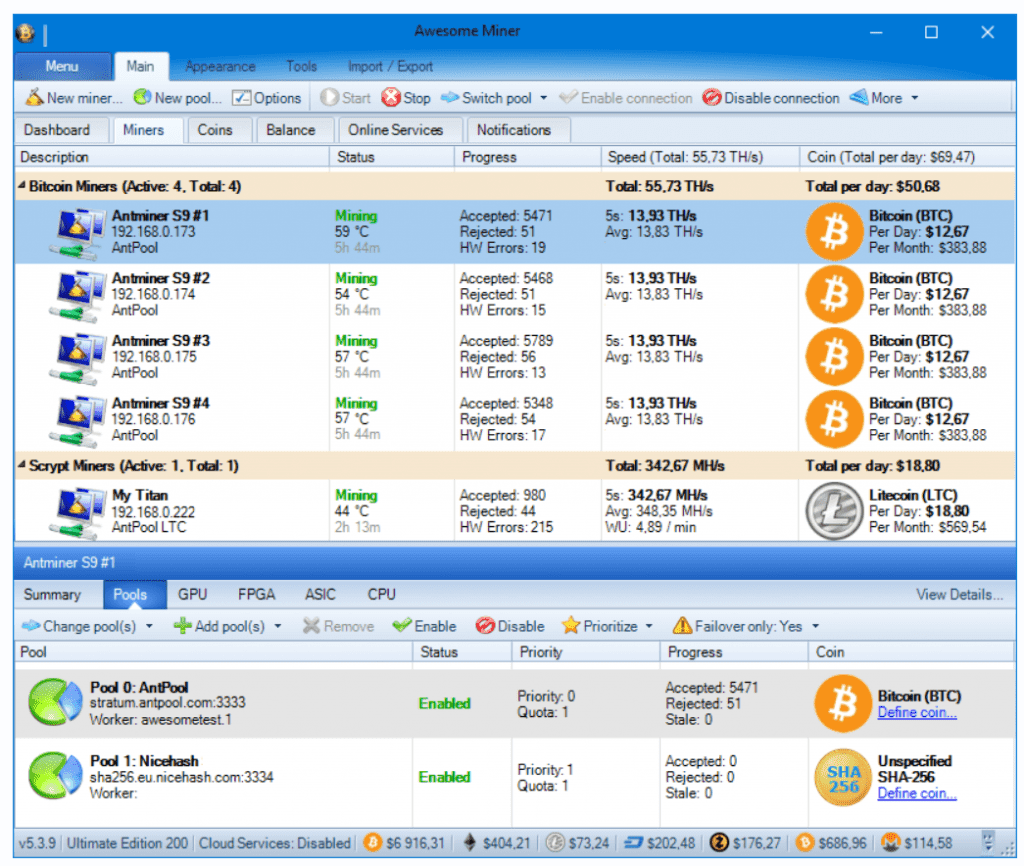
Task: Sort by the Status column header in miners list
Action: [391, 157]
